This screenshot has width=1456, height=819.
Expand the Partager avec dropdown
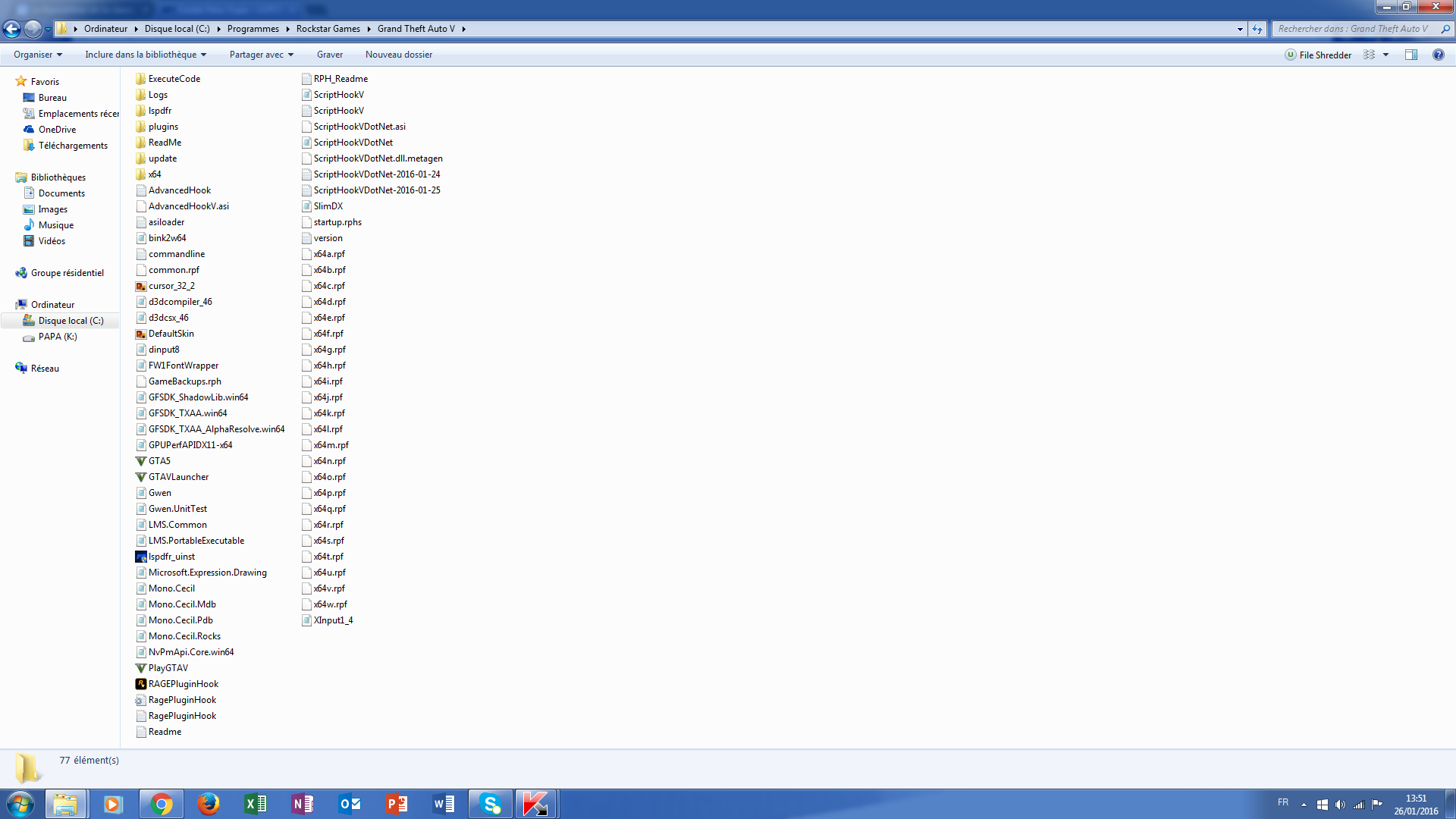261,55
